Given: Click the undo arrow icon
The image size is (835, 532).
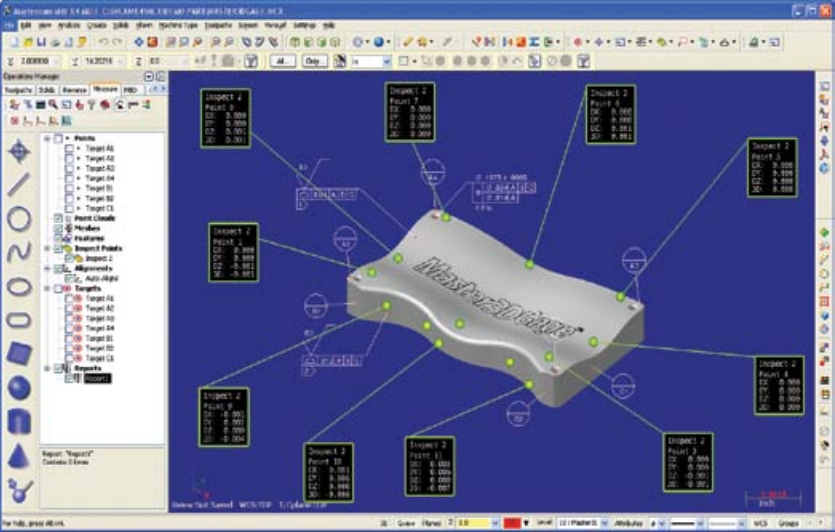Looking at the screenshot, I should (103, 42).
